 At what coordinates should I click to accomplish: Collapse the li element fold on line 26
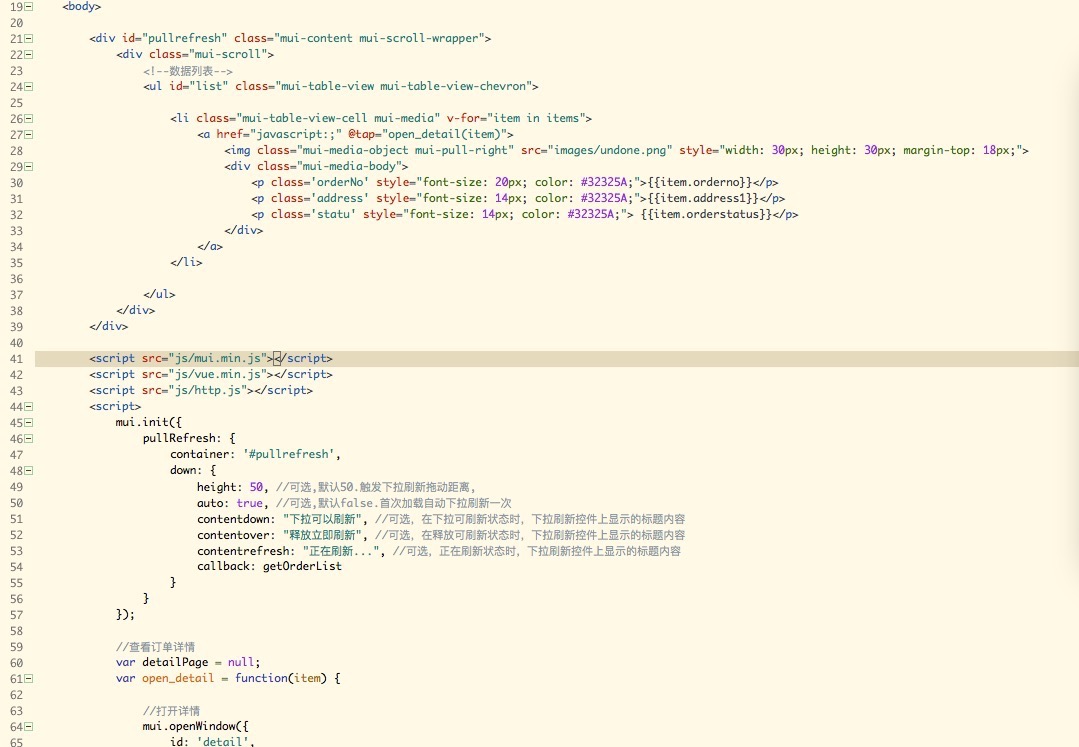tap(29, 118)
